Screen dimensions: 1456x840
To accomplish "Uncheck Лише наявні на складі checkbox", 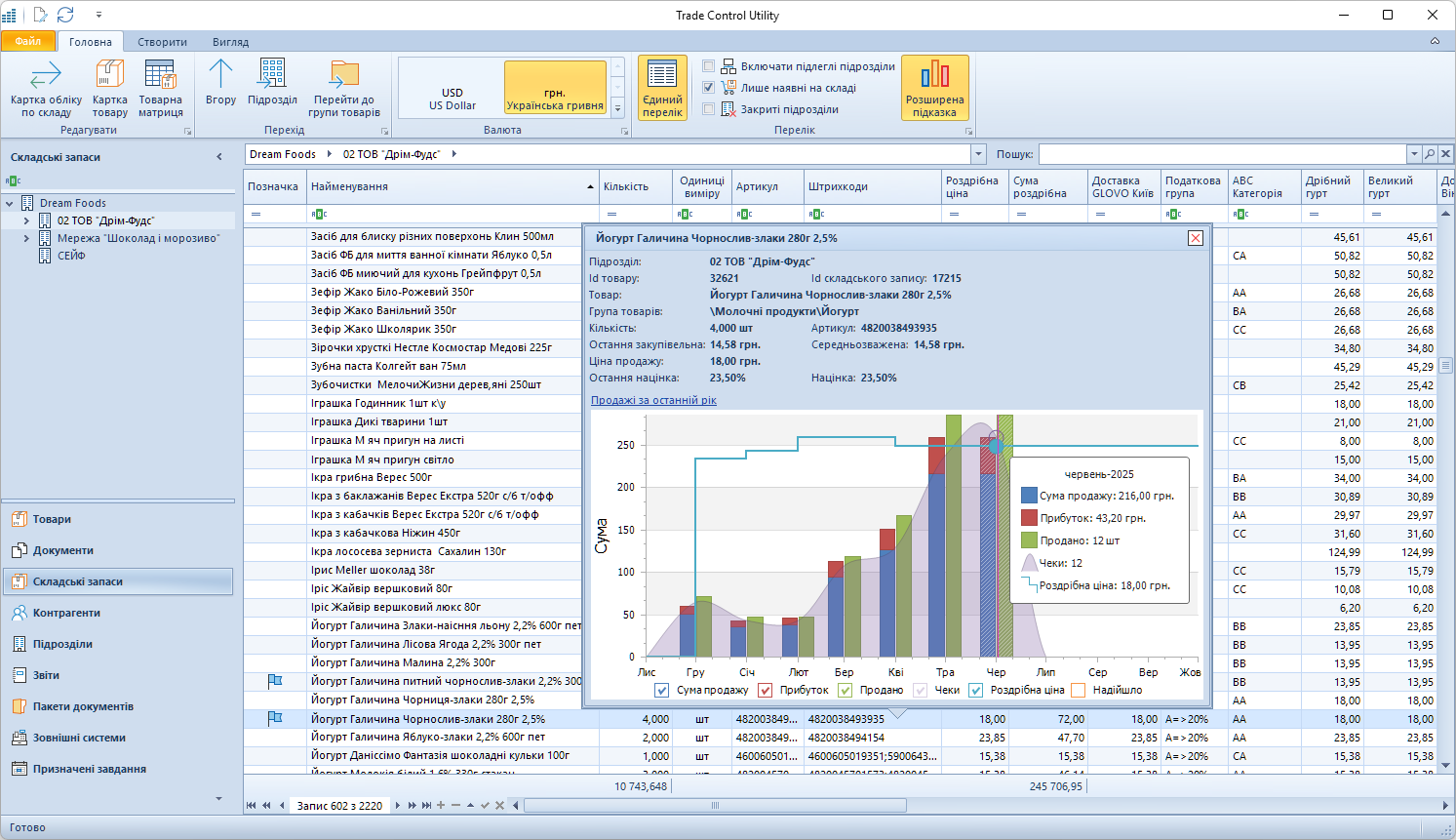I will pyautogui.click(x=709, y=88).
